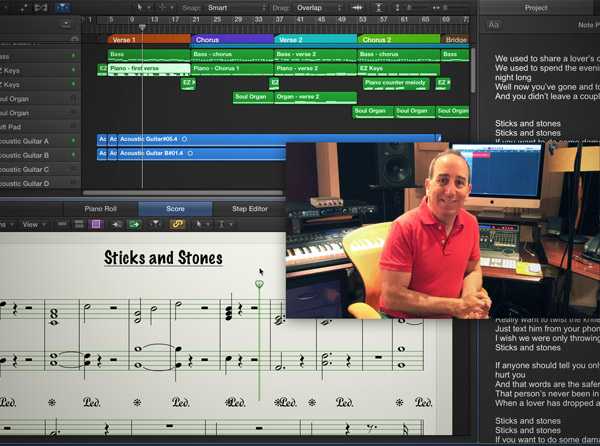Toggle the green button on Acoustic Guitar A track

coord(73,141)
